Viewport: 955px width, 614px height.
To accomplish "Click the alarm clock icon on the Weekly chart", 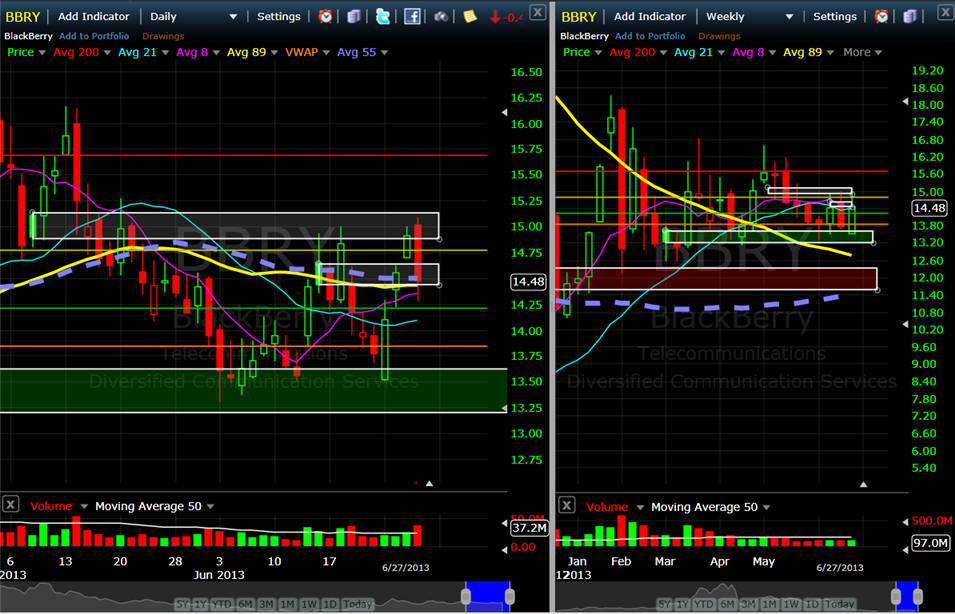I will pyautogui.click(x=881, y=16).
